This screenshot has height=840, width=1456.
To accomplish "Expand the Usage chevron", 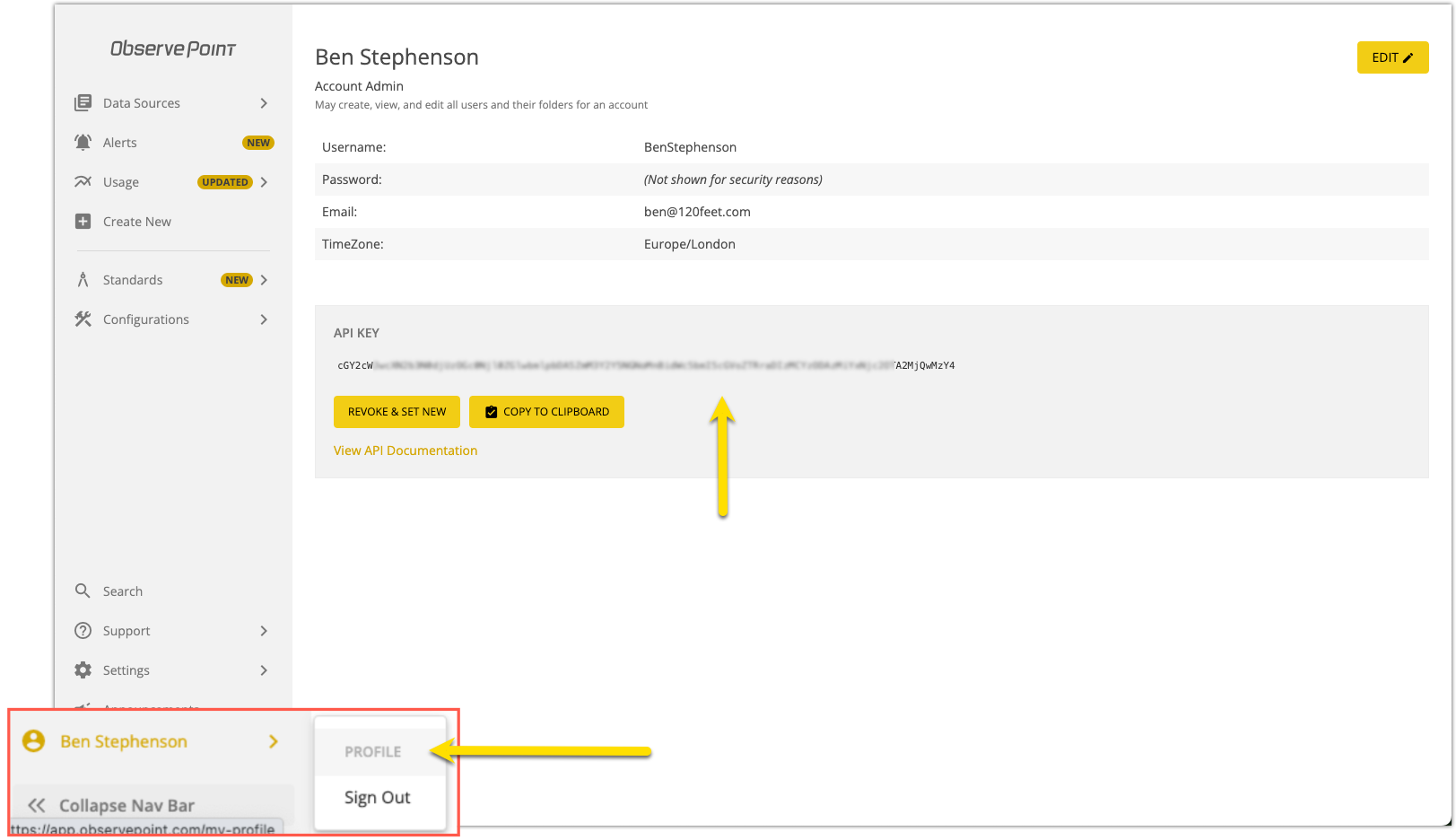I will pos(264,182).
